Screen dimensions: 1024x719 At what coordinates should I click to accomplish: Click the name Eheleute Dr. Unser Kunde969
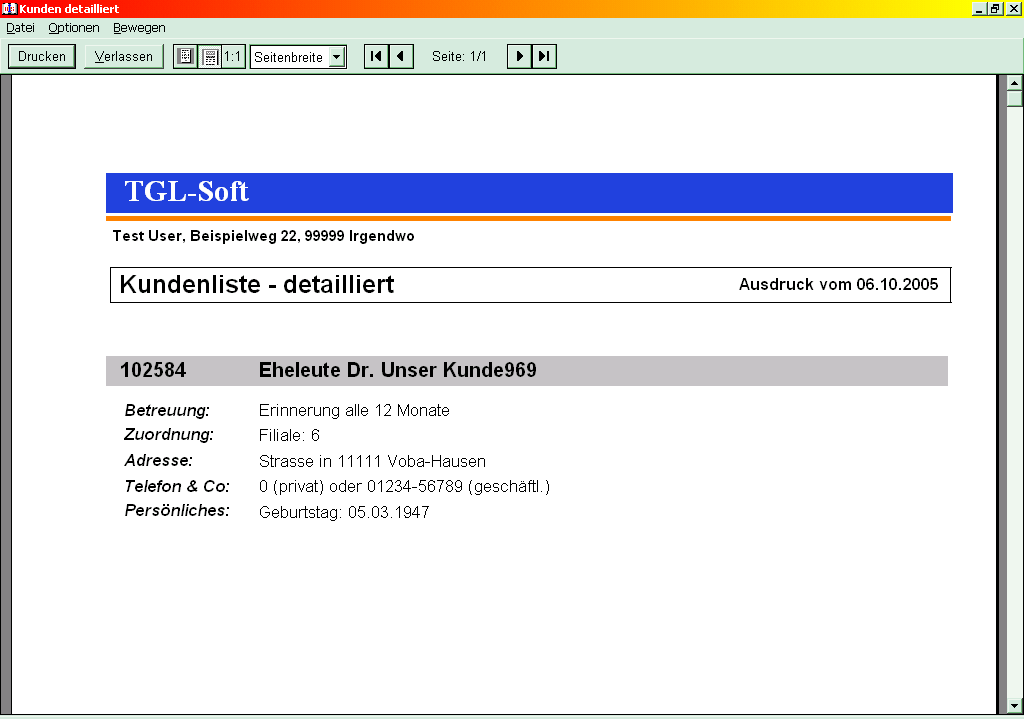tap(398, 370)
